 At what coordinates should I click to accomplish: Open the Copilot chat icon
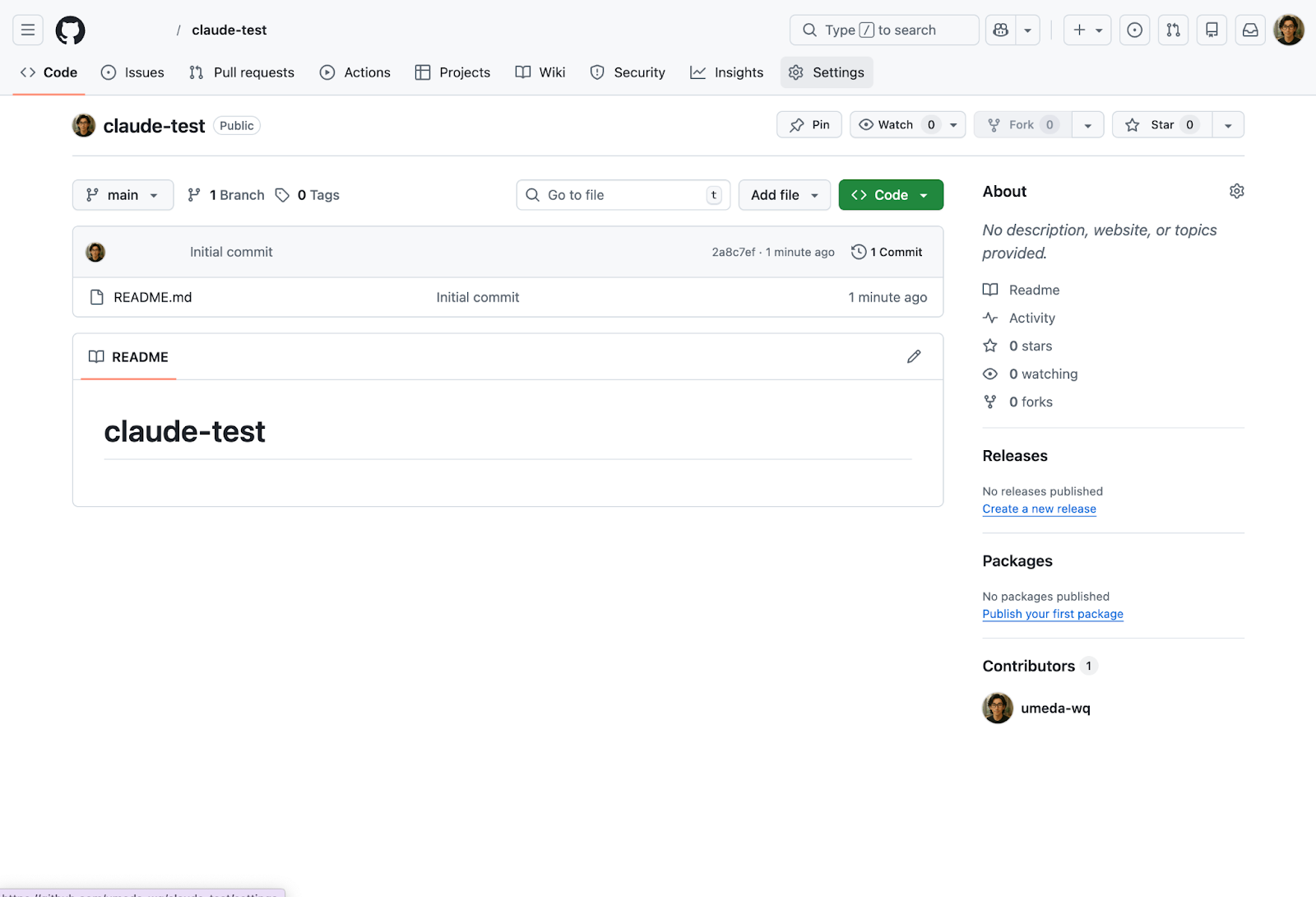(x=1001, y=30)
